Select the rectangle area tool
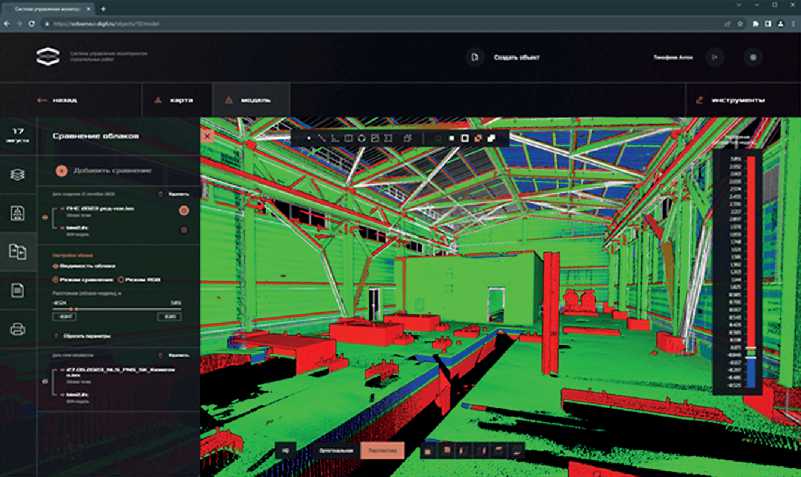The image size is (801, 477). coord(348,138)
